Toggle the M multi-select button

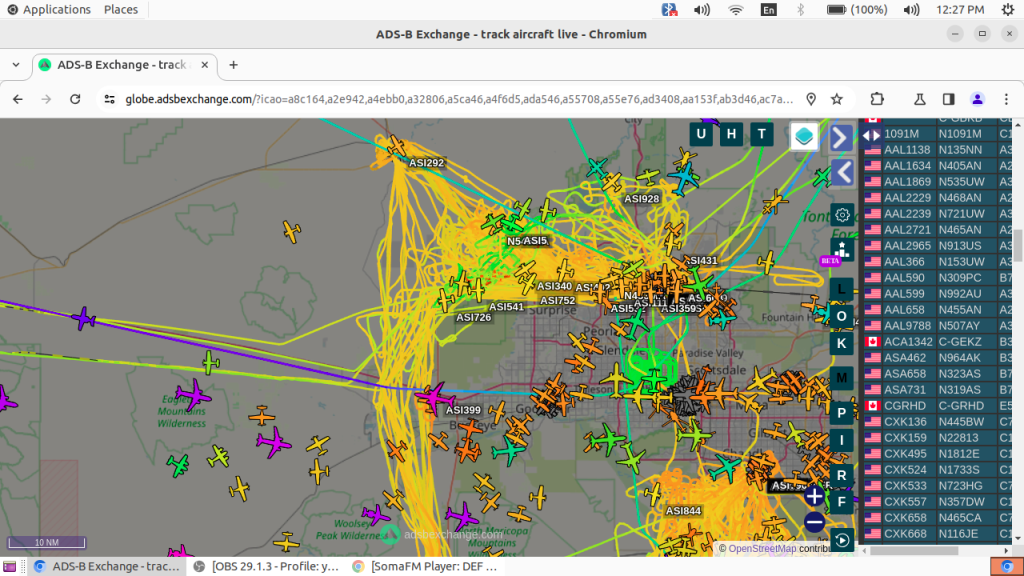[x=842, y=378]
